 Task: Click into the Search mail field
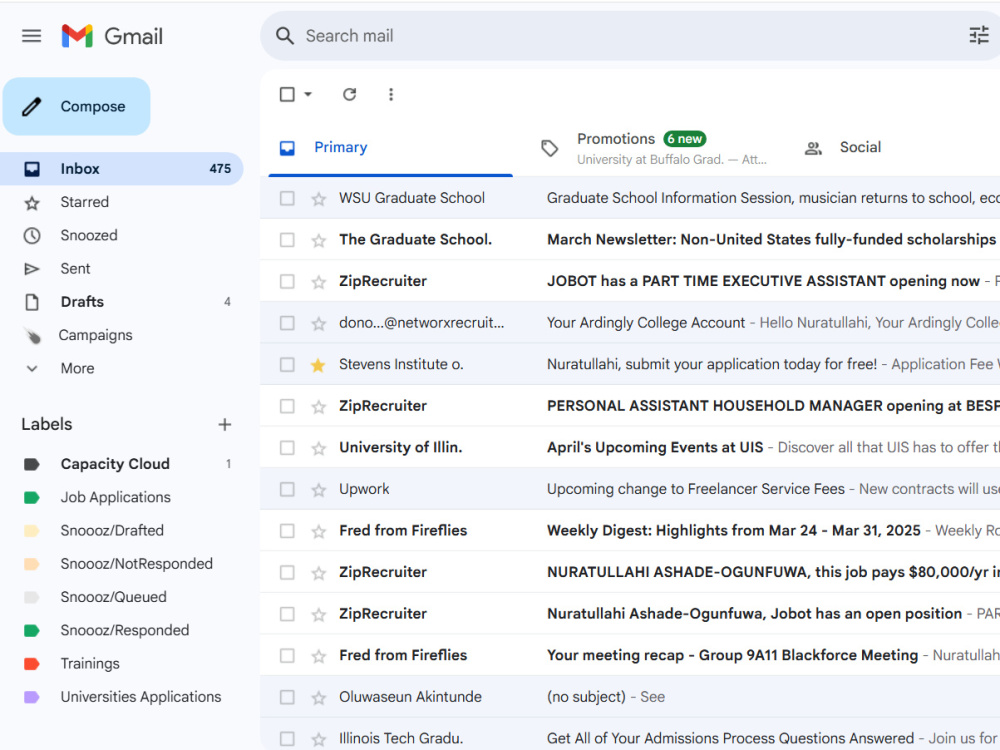click(x=631, y=36)
